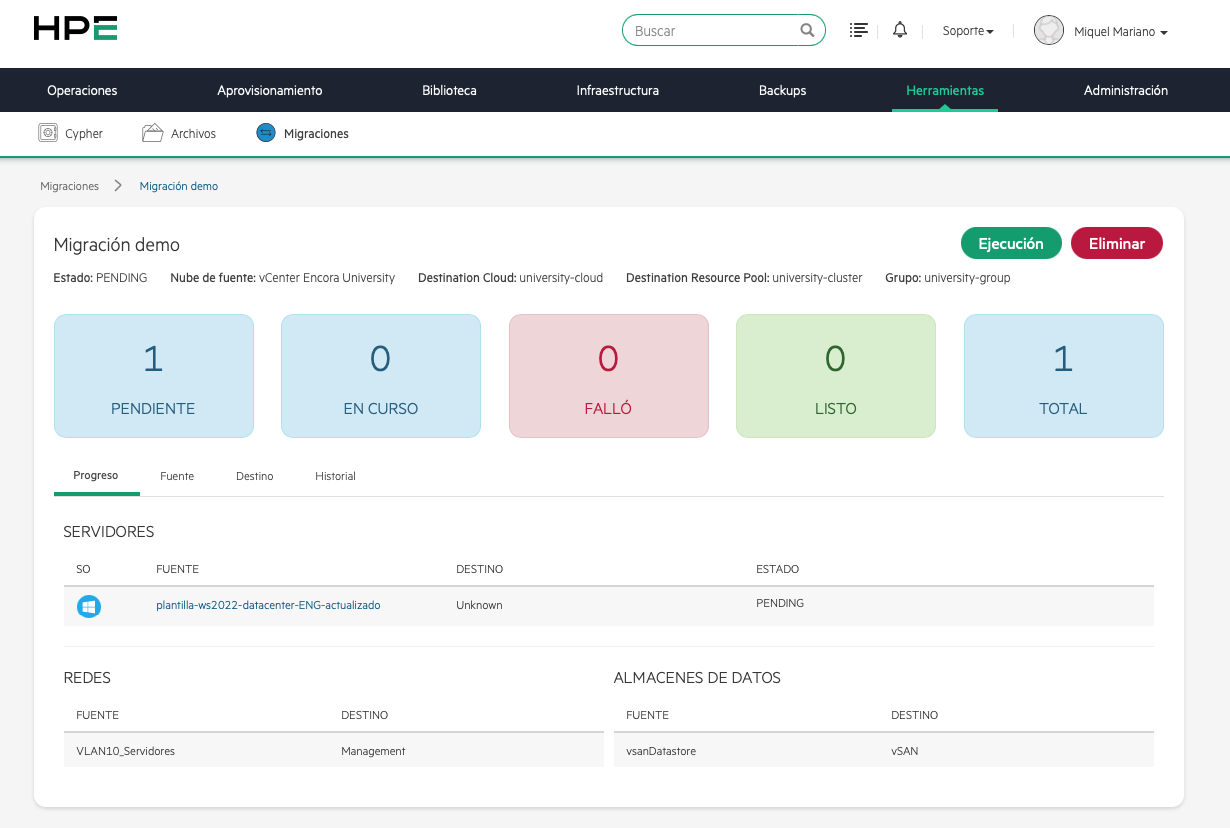Click the user avatar image
Image resolution: width=1230 pixels, height=828 pixels.
click(1048, 30)
